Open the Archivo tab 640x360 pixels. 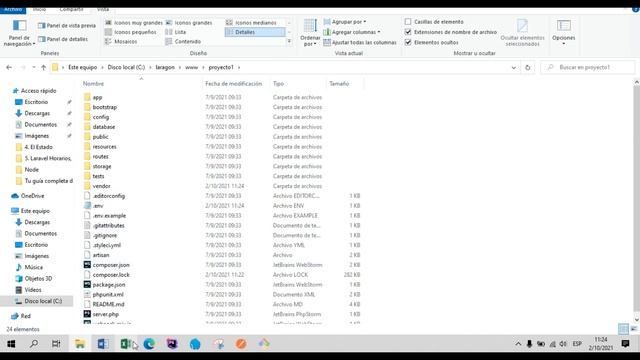tap(13, 9)
